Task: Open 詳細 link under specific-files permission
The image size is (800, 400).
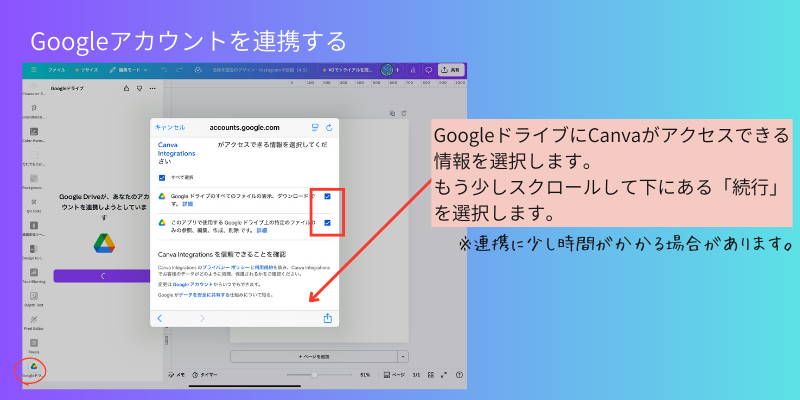Action: [x=262, y=231]
